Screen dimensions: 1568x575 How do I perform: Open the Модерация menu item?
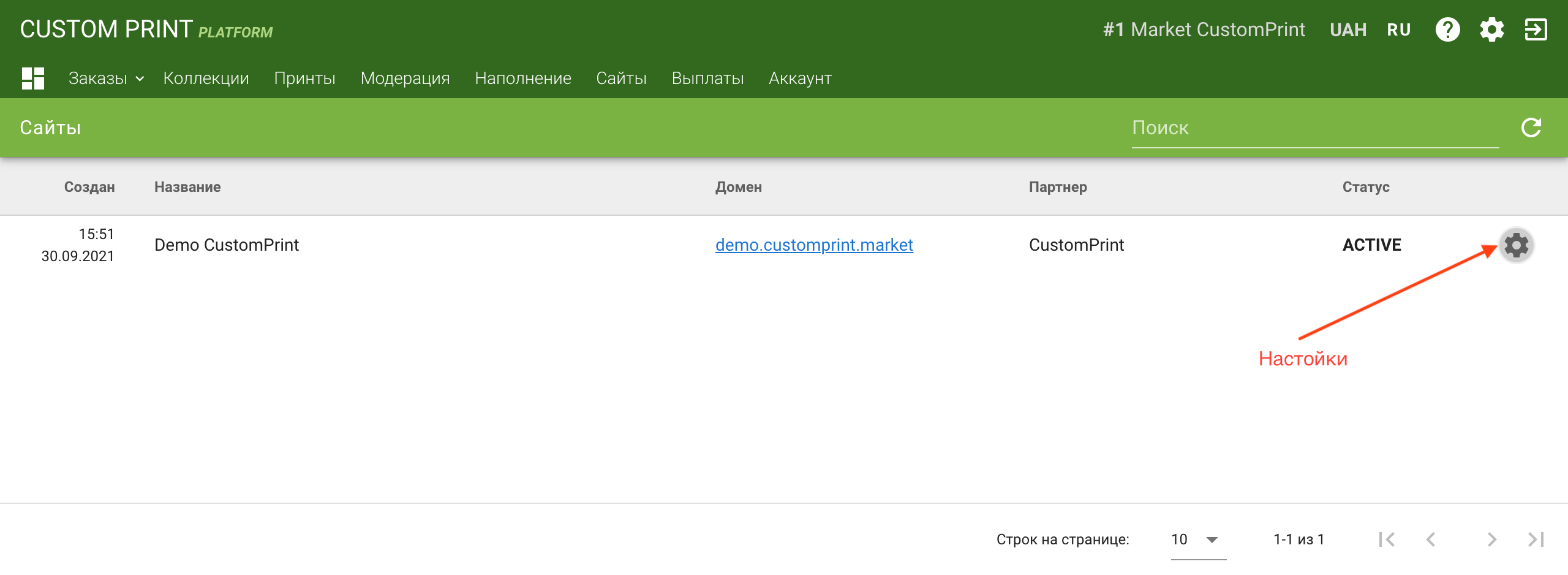[x=405, y=78]
